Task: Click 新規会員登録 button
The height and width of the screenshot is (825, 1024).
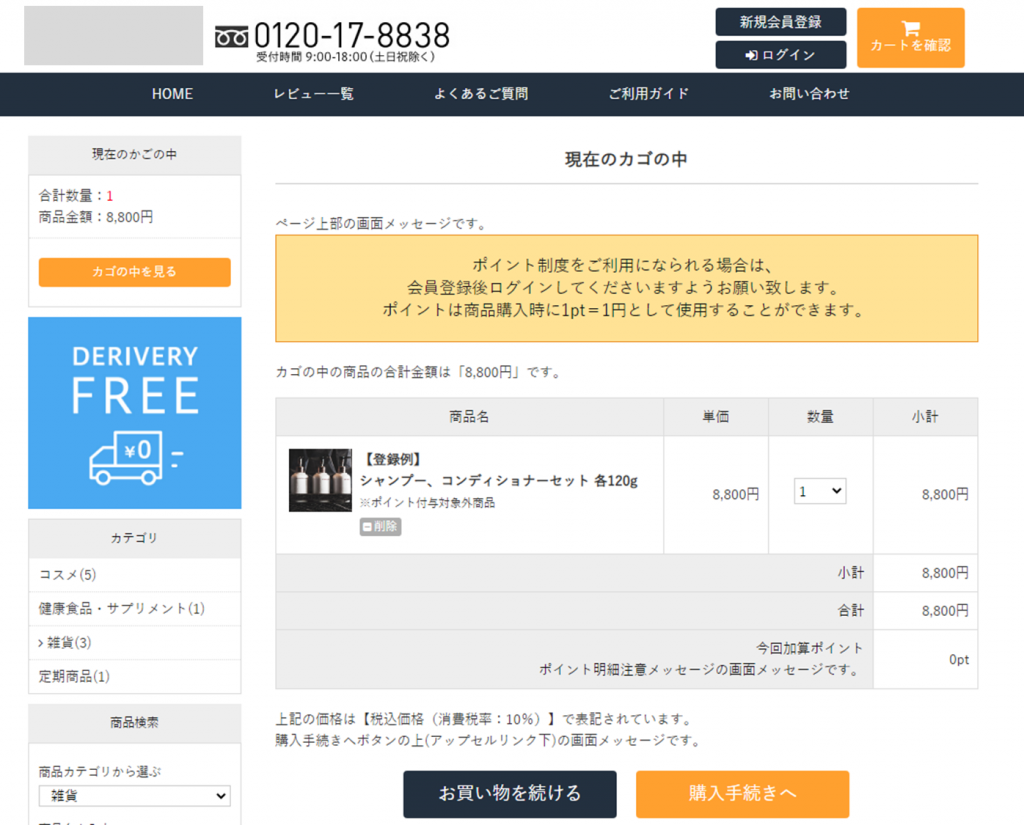Action: [780, 22]
